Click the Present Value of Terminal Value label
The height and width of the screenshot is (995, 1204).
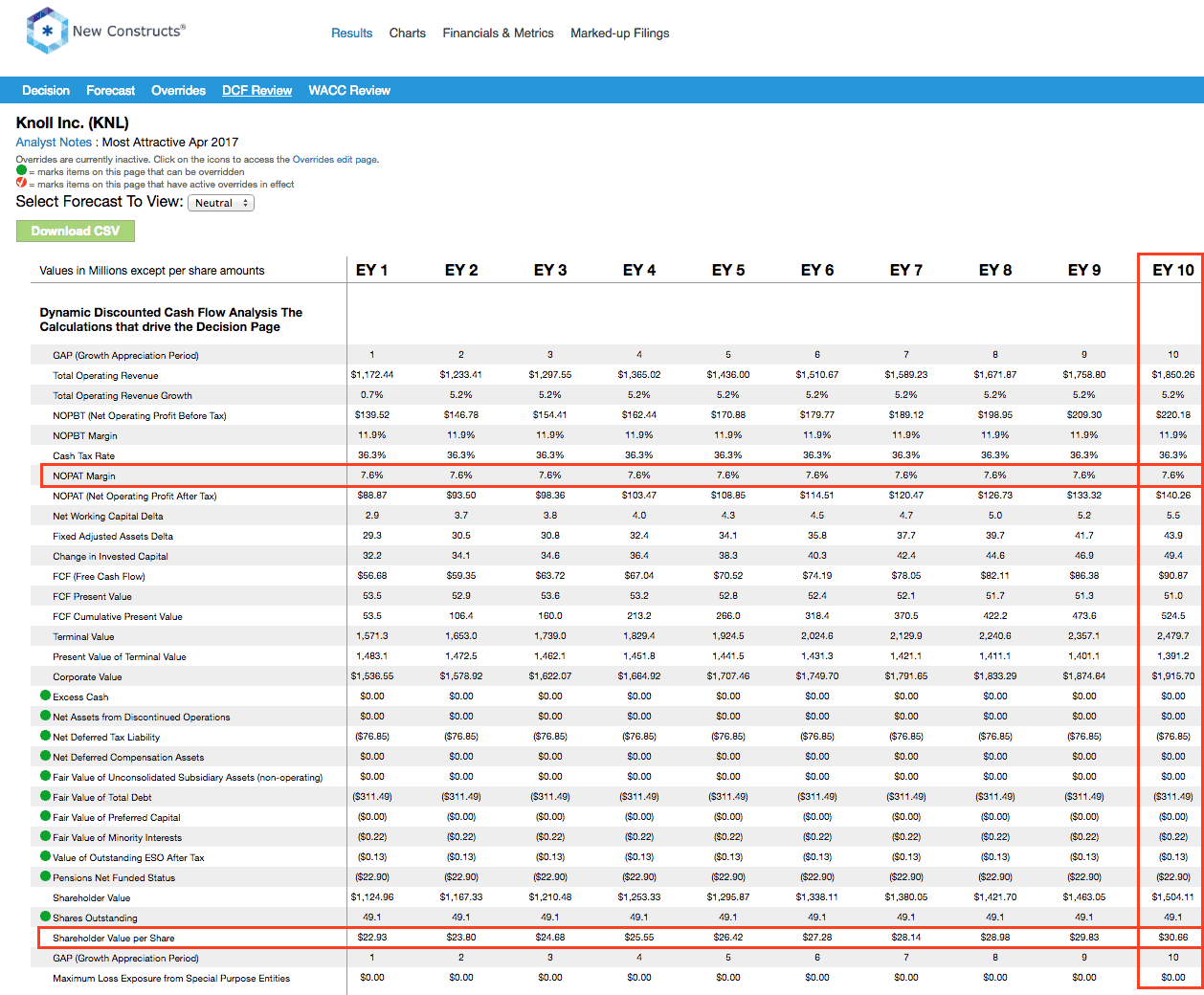[120, 656]
